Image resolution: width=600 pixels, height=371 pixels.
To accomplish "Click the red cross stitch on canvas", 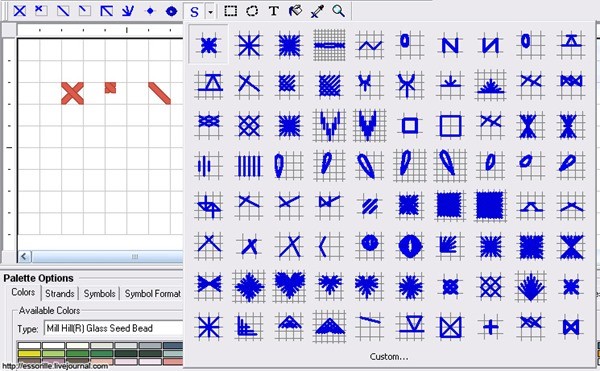I will pos(72,93).
